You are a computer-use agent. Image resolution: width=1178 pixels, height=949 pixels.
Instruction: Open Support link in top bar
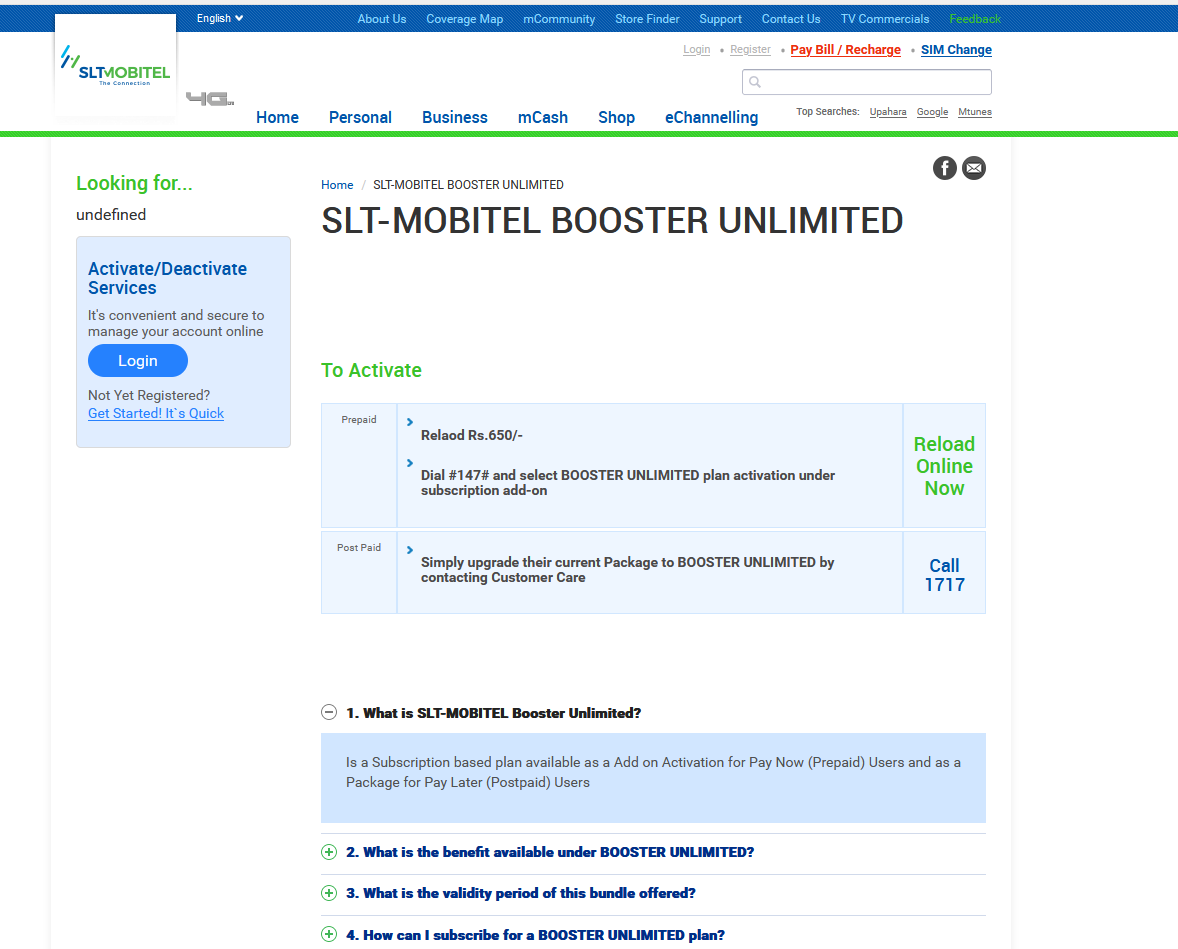[x=720, y=19]
